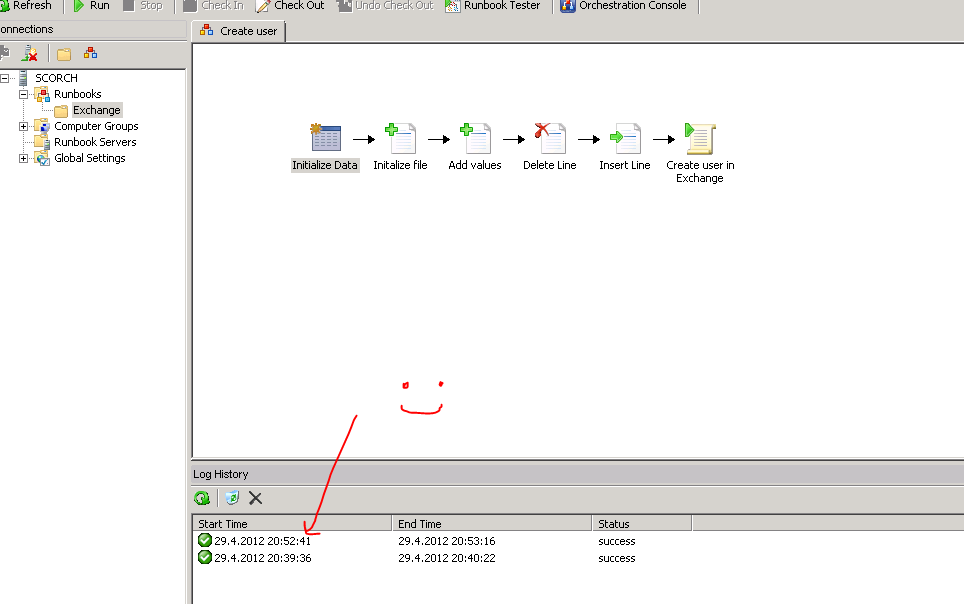Collapse the Runbooks tree node
Viewport: 964px width, 604px height.
coord(23,94)
